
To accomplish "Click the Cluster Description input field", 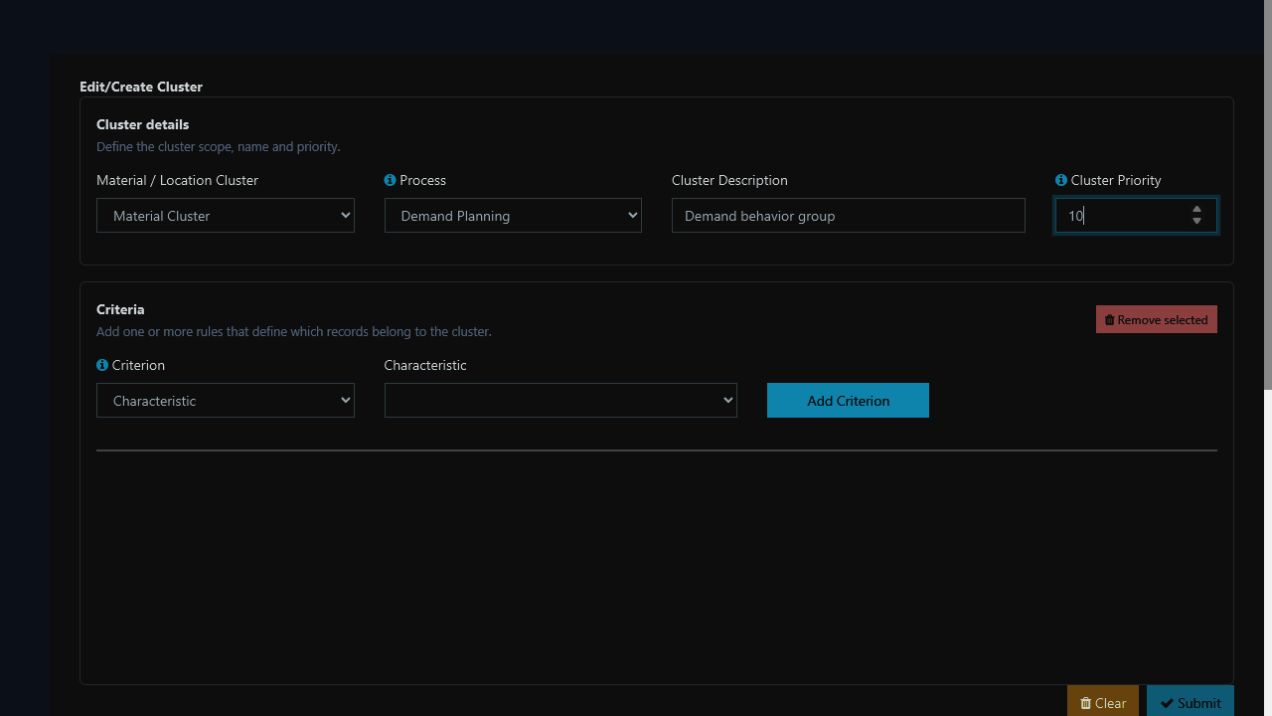I will 848,215.
